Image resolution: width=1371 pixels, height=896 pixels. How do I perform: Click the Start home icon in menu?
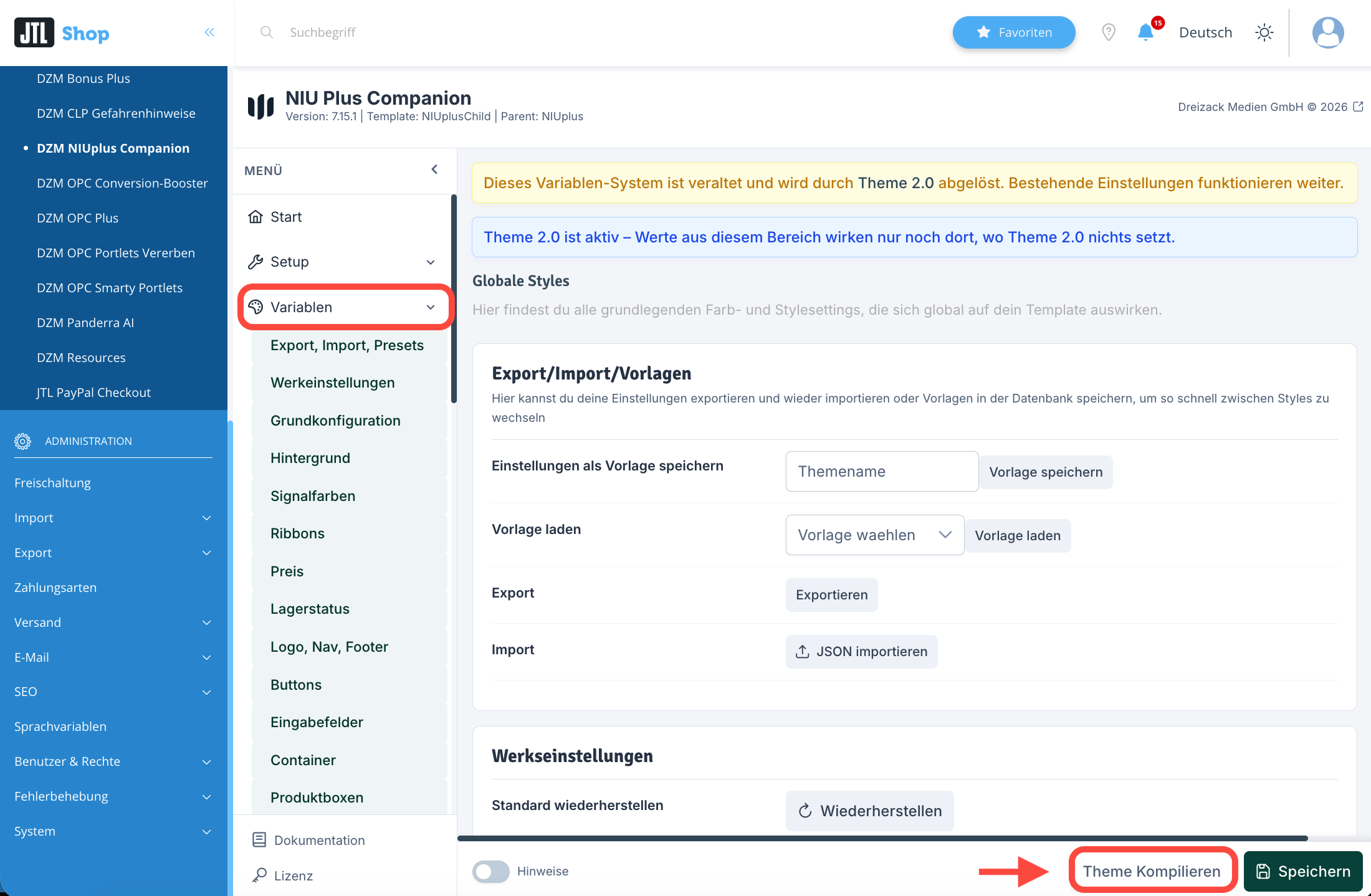(256, 217)
